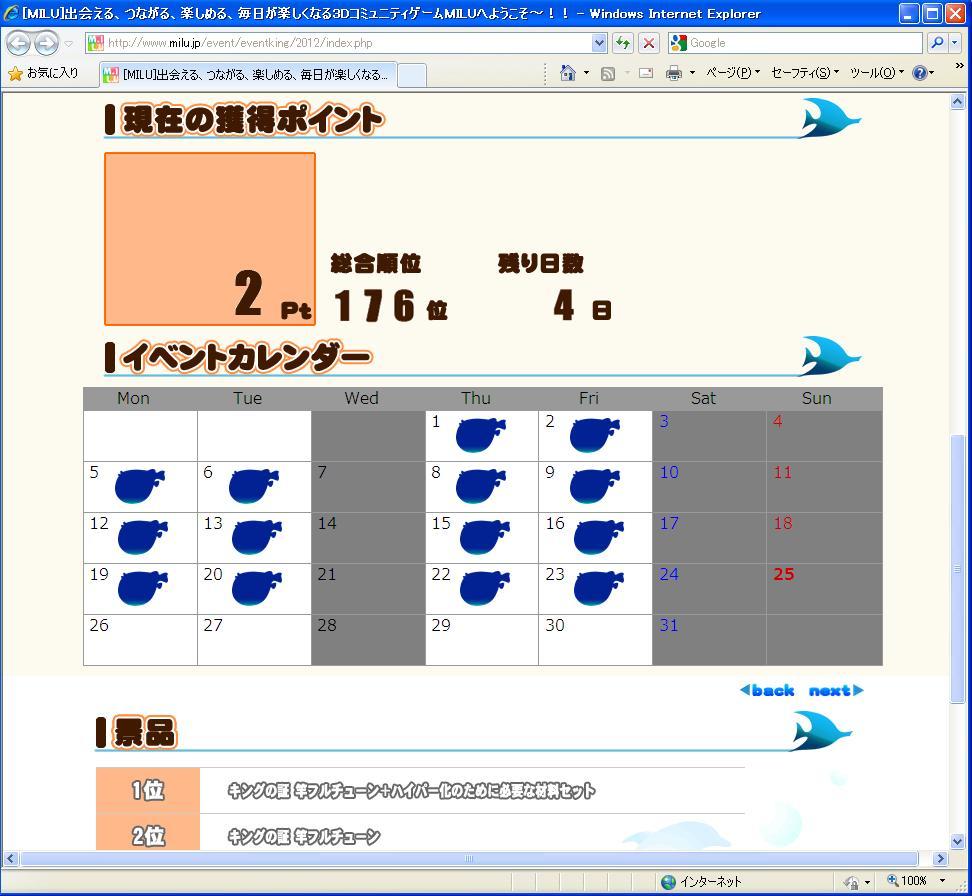Click the pufferfish stamp on day 6
The image size is (972, 896).
254,486
